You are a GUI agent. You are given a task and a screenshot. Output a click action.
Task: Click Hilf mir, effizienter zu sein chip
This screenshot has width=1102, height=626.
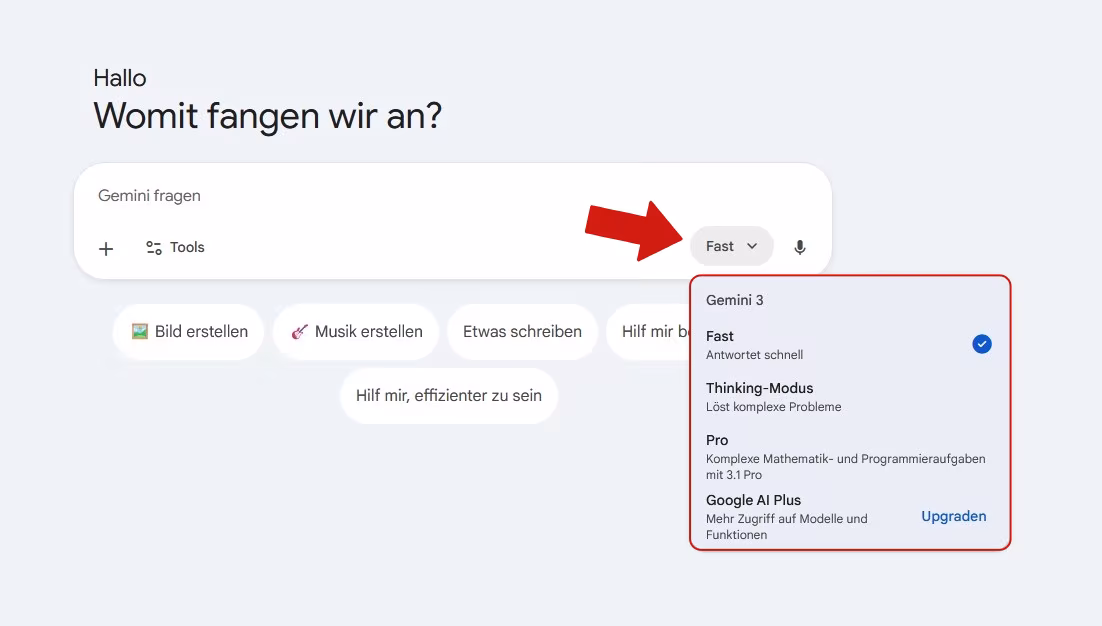click(448, 396)
